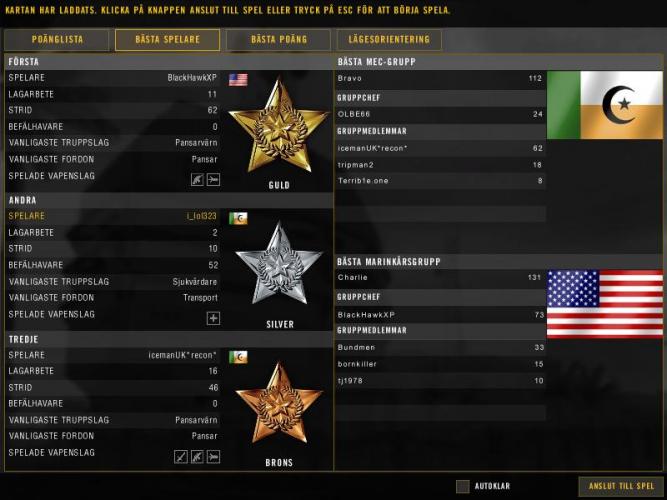Screen dimensions: 667x500
Task: Toggle the Autoklar checkbox
Action: (462, 486)
